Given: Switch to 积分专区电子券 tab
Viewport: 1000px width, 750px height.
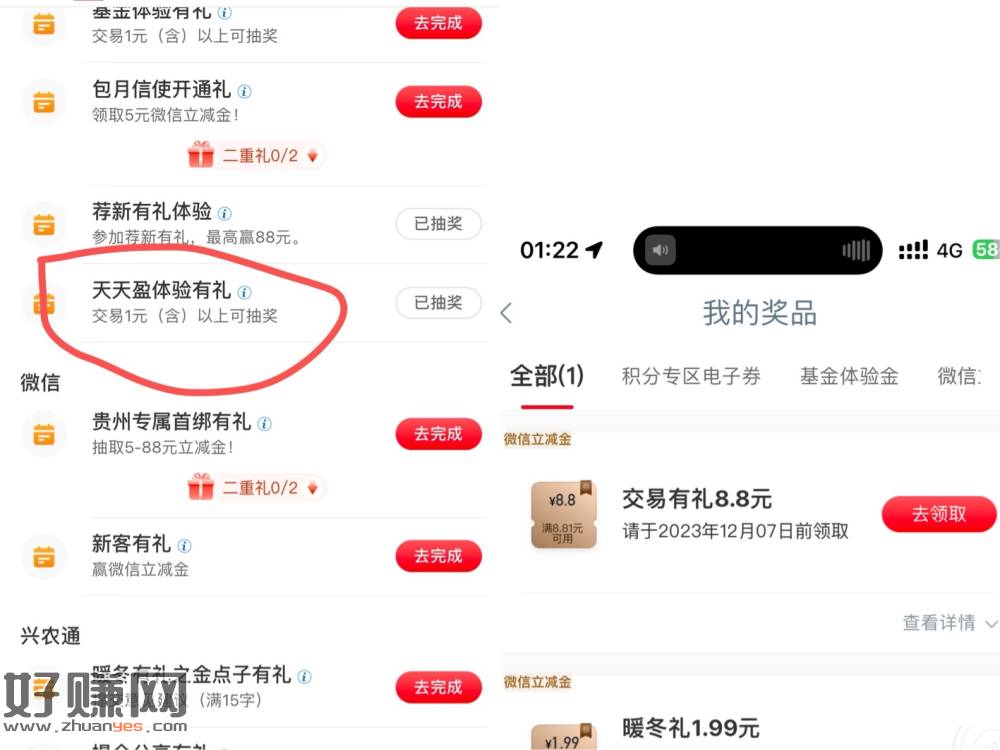Looking at the screenshot, I should 691,376.
